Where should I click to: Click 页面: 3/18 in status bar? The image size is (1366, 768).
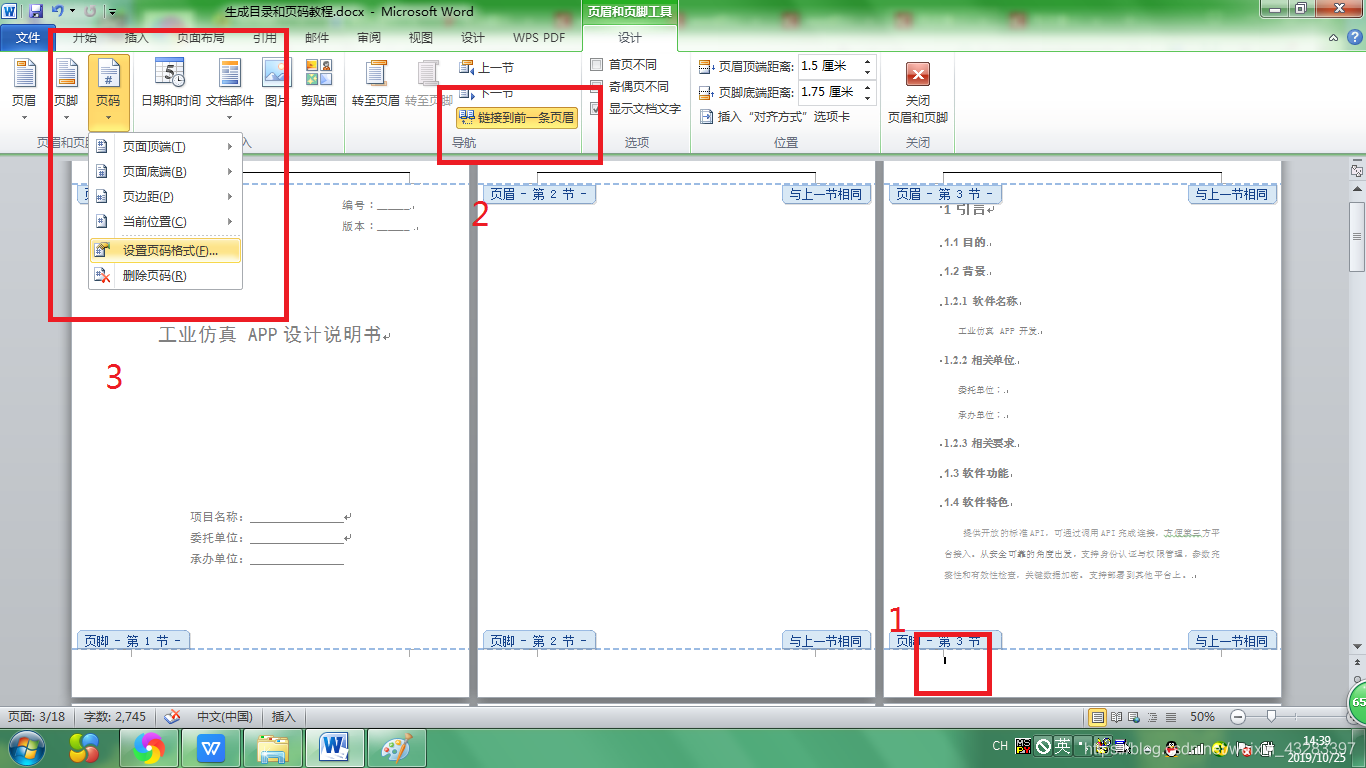click(37, 717)
